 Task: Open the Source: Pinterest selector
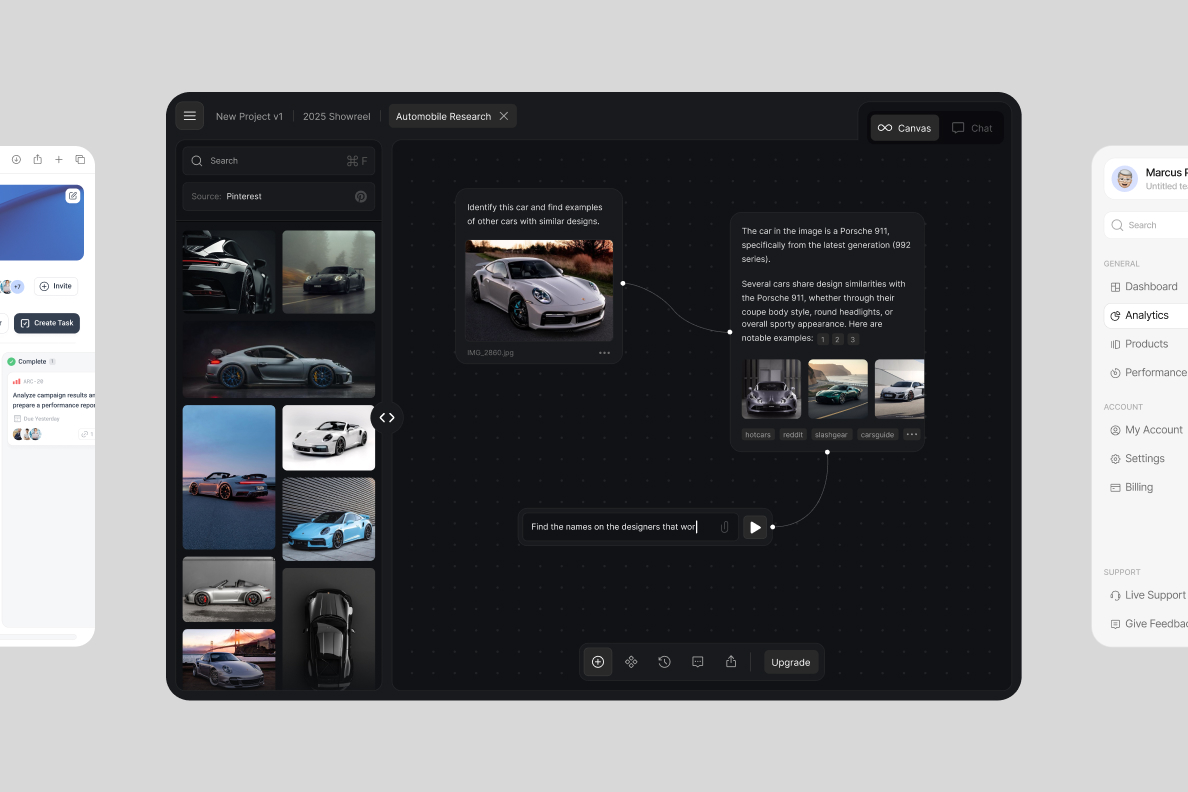(x=279, y=196)
